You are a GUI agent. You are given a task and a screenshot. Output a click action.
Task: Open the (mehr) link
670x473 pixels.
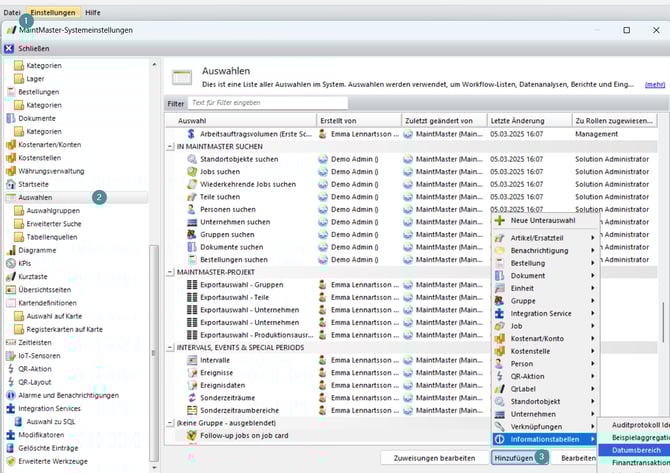point(655,85)
